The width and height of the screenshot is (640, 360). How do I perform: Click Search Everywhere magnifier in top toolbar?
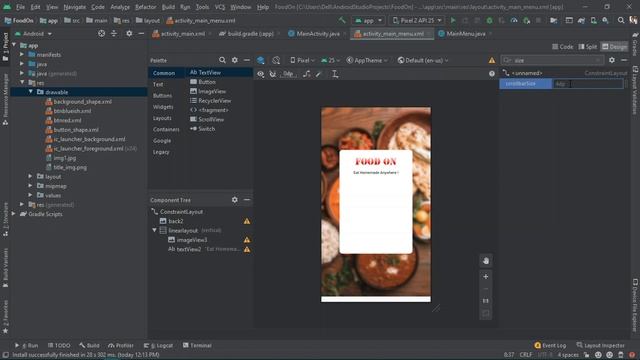click(621, 20)
